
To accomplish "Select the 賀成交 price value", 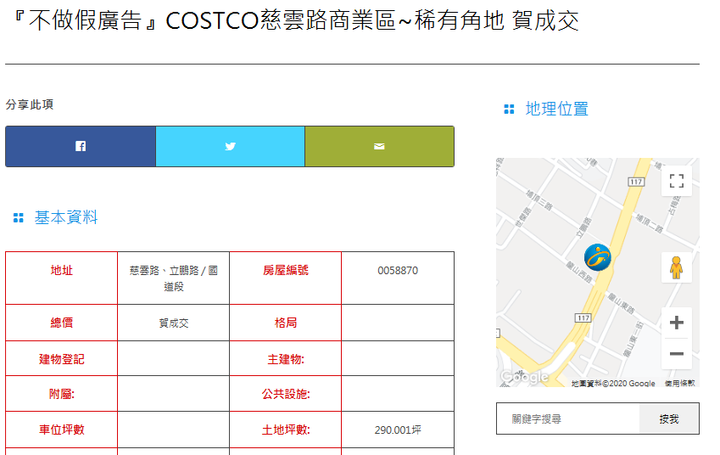I will pyautogui.click(x=174, y=323).
